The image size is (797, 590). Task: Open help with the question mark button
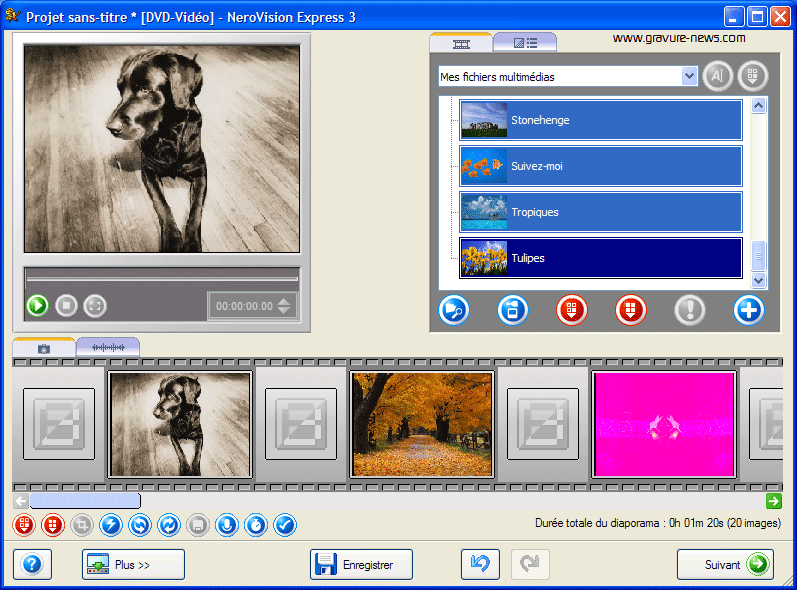[33, 564]
